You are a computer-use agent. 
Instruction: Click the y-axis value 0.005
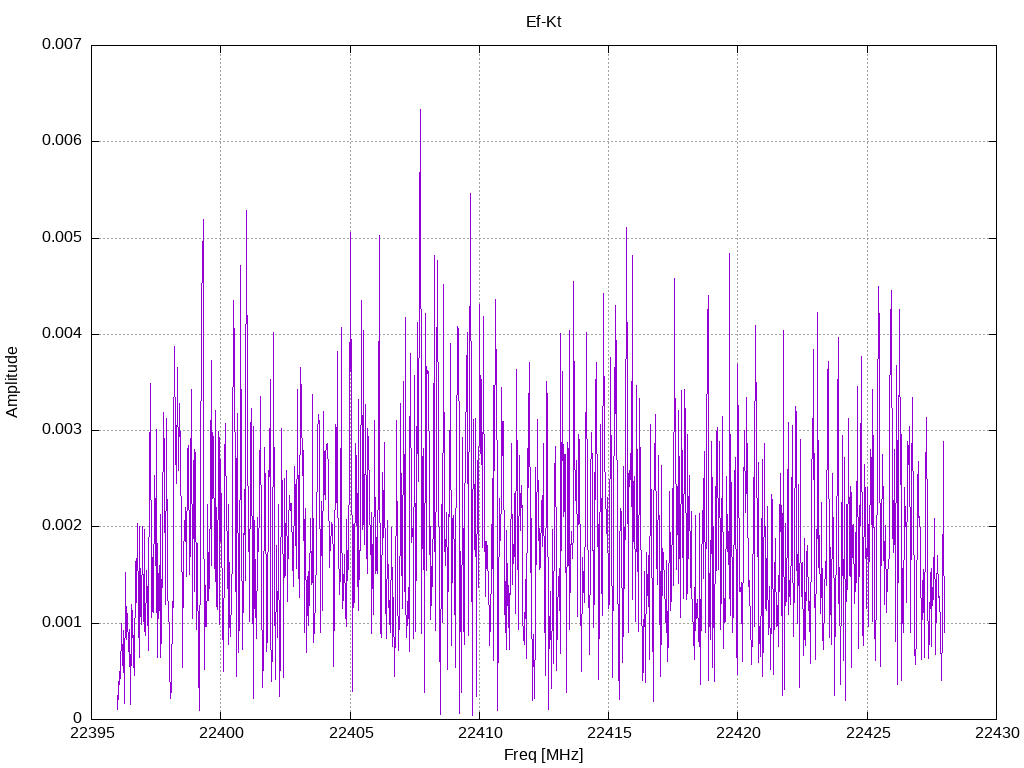coord(62,237)
